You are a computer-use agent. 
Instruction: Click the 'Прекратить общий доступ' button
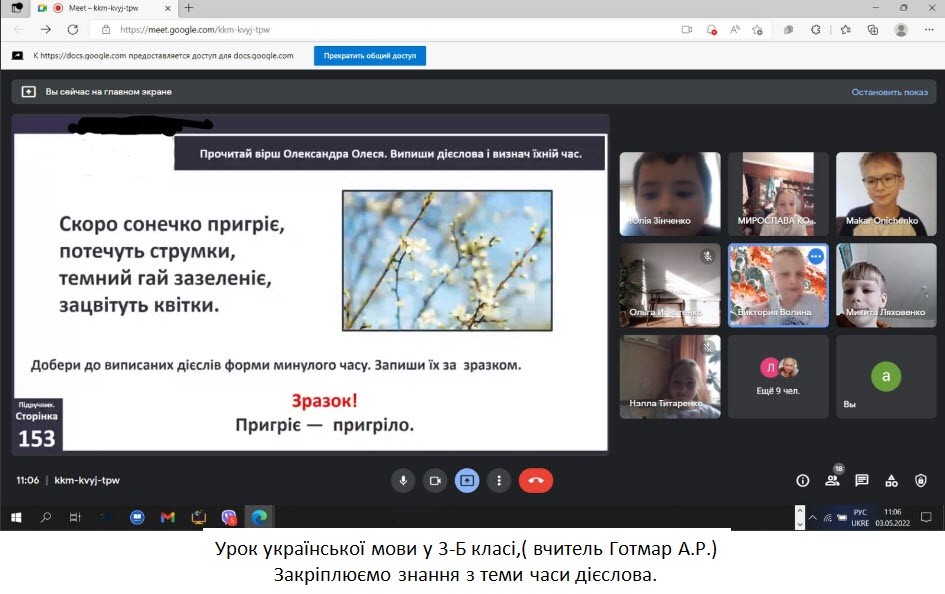point(370,56)
